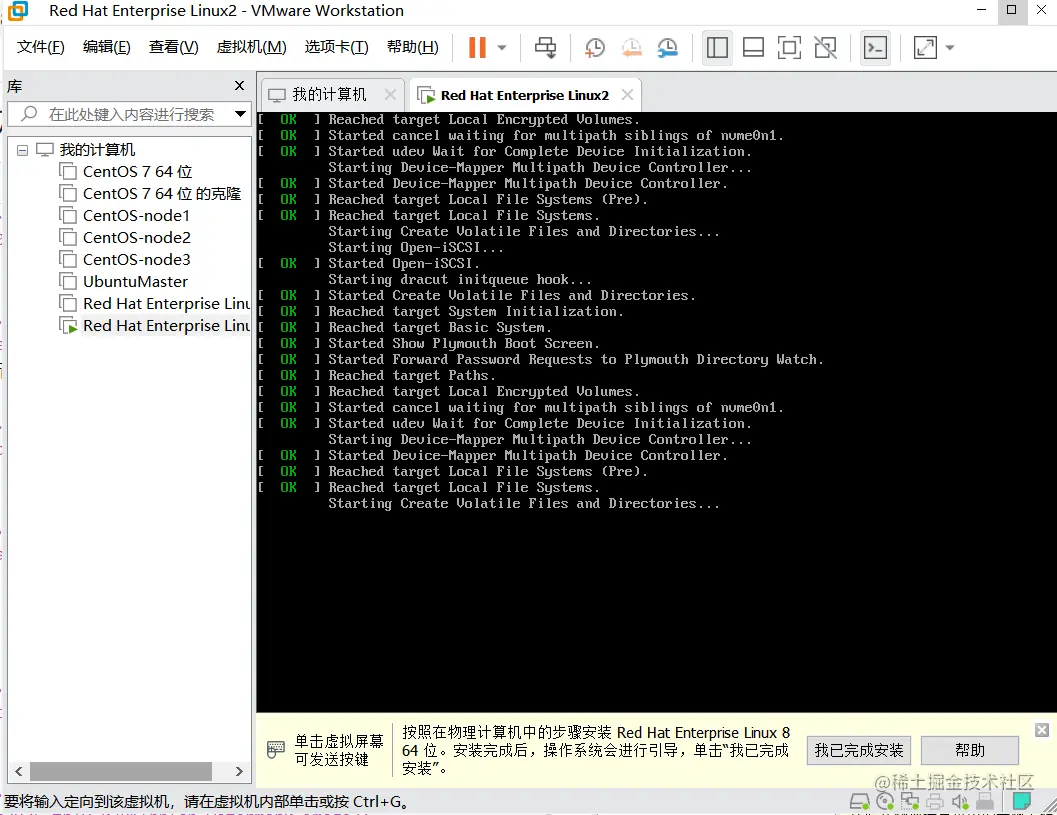The height and width of the screenshot is (815, 1057).
Task: Toggle Unity mode icon
Action: coord(825,47)
